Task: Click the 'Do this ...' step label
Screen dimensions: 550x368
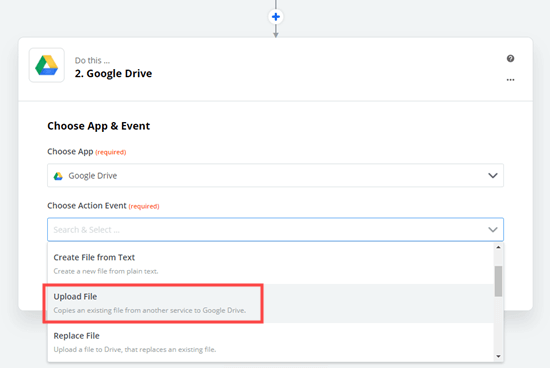Action: click(x=92, y=61)
